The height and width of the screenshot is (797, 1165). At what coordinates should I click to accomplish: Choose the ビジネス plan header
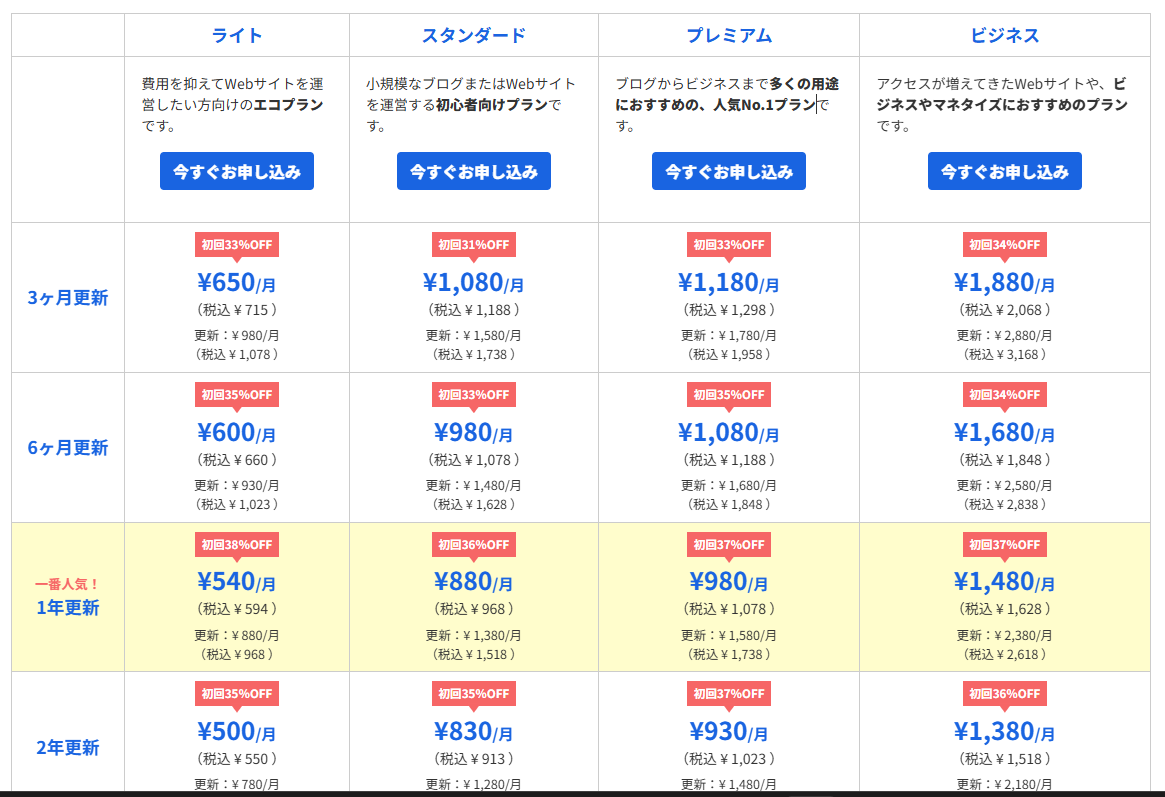click(1005, 36)
